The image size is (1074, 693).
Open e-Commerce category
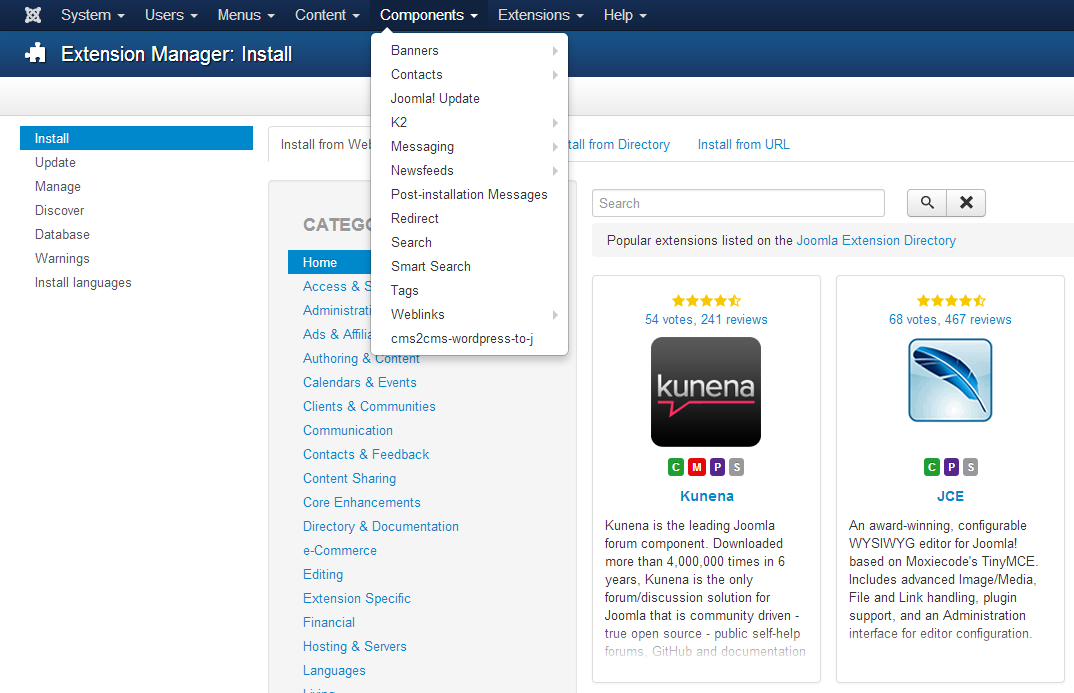[x=340, y=550]
